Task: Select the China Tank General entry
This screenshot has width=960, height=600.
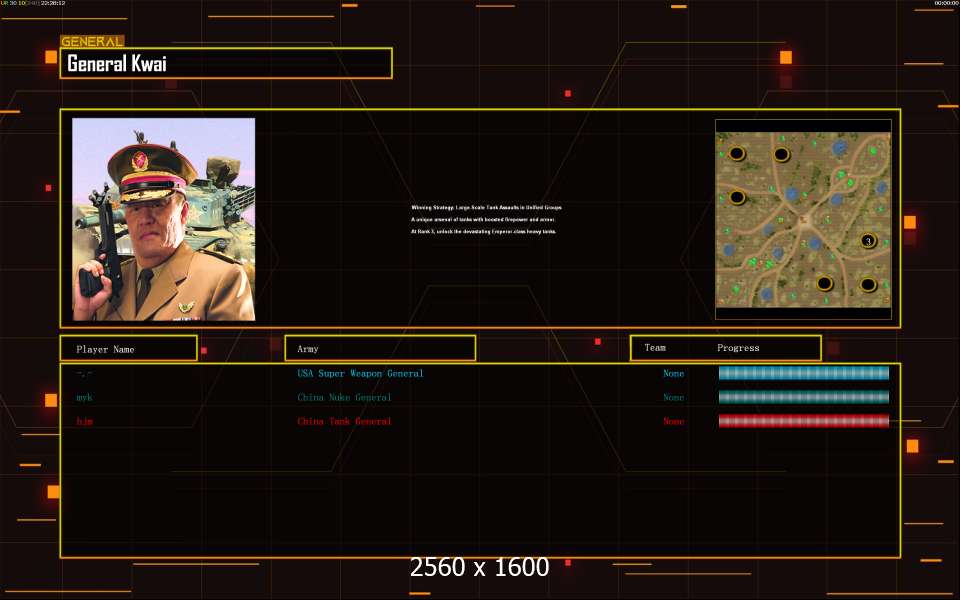Action: tap(344, 421)
